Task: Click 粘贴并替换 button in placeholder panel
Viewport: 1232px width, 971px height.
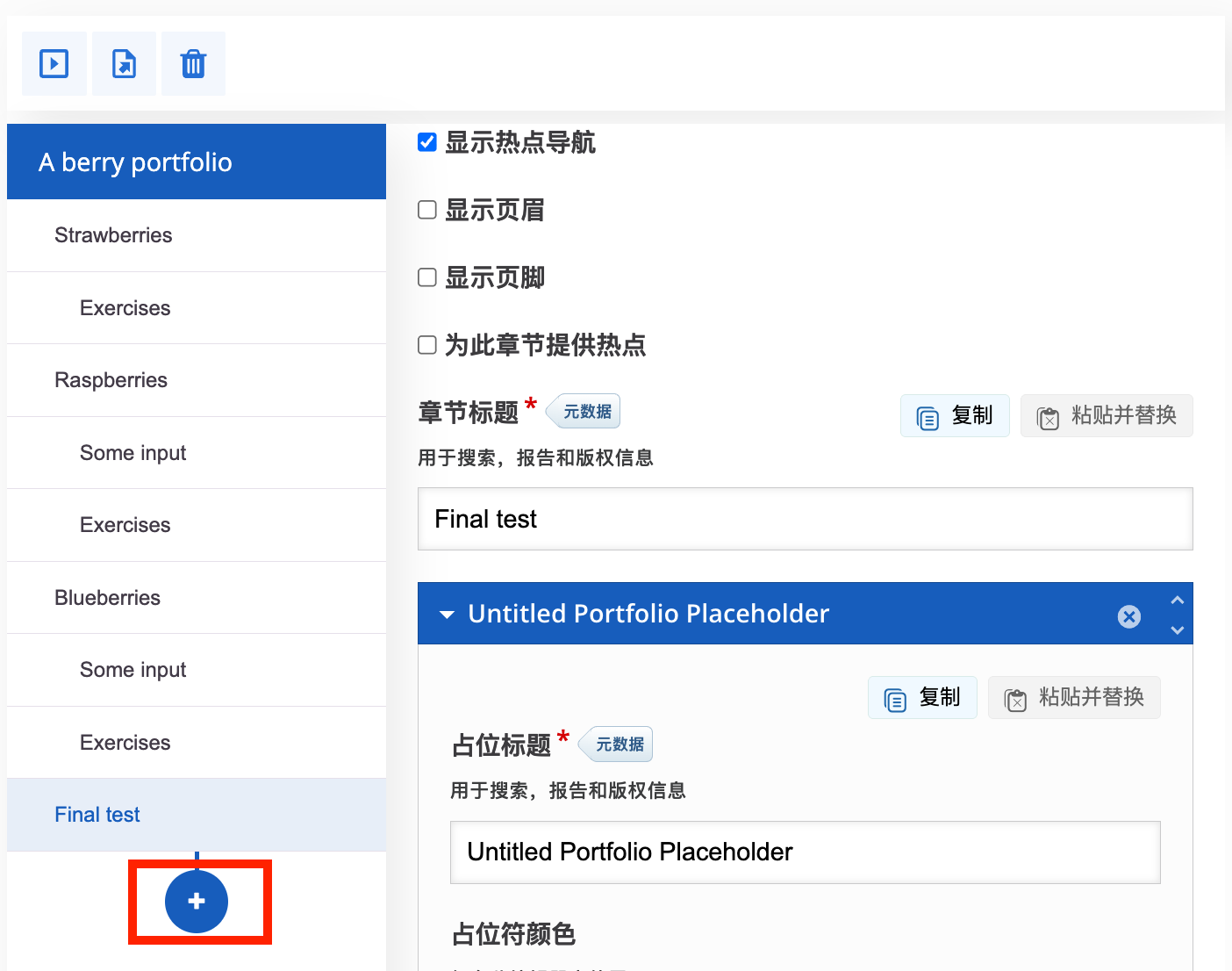Action: click(1074, 698)
